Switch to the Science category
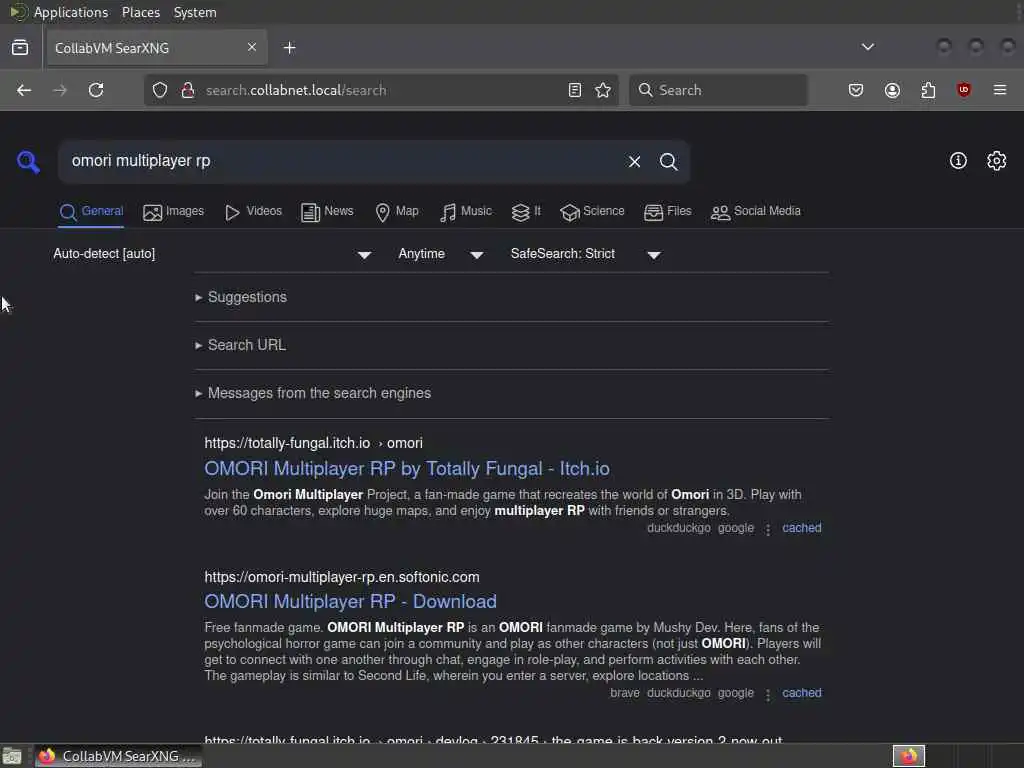This screenshot has height=768, width=1024. 592,212
